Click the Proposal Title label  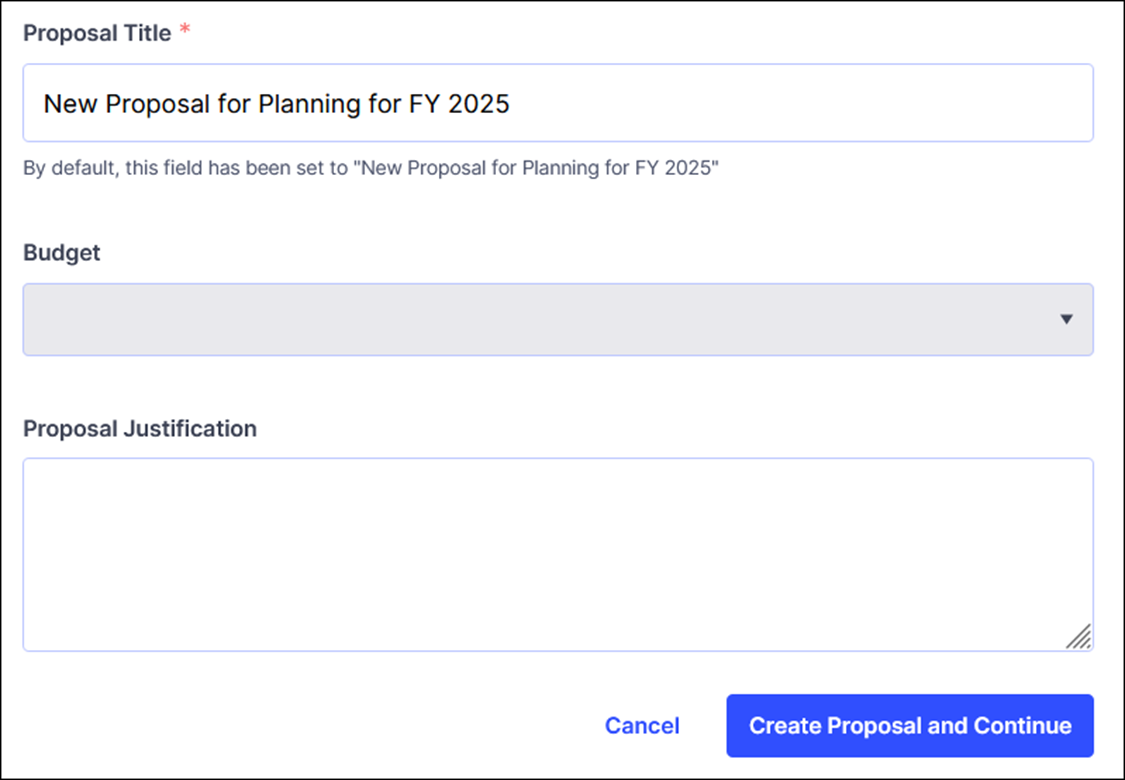pos(97,33)
